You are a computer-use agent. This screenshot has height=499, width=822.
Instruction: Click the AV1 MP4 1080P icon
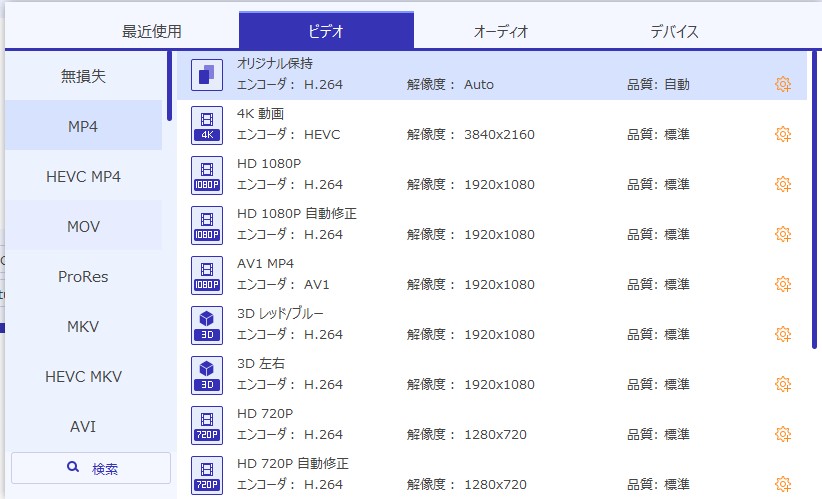(x=207, y=275)
